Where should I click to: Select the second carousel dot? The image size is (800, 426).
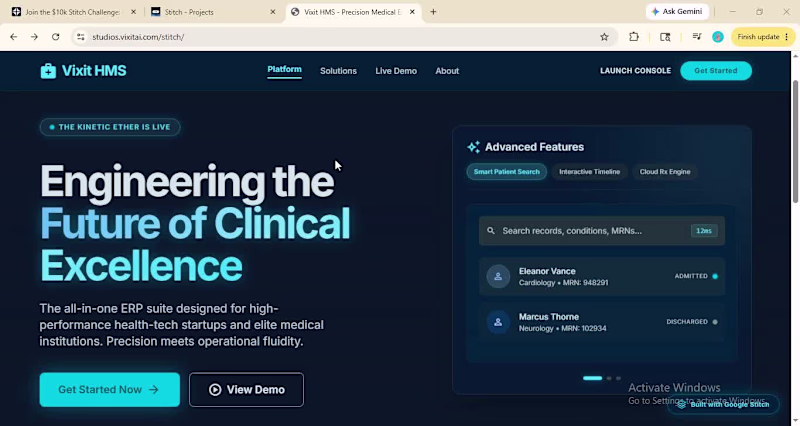click(609, 378)
